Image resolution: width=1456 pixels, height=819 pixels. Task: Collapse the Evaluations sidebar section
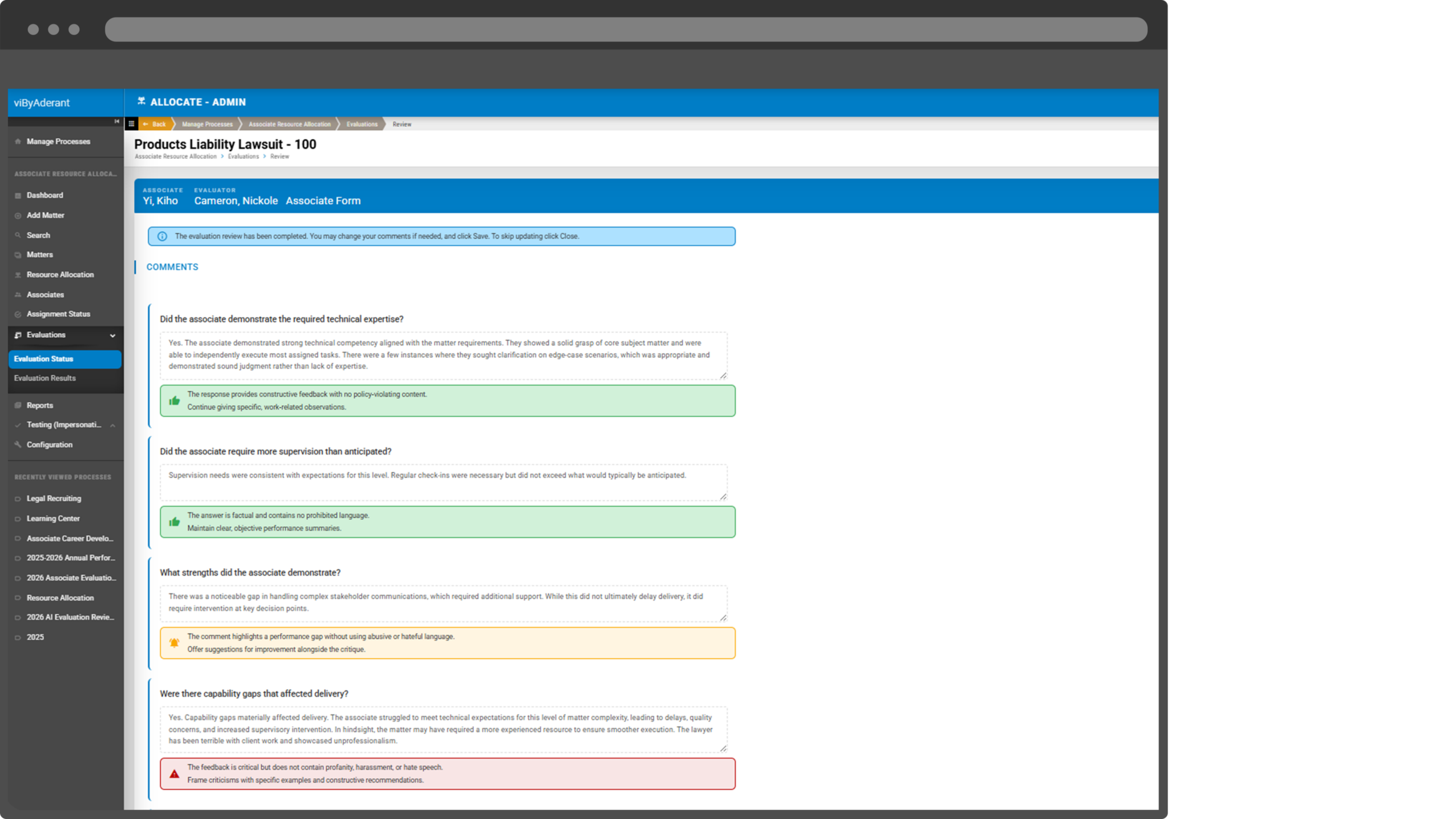point(113,336)
